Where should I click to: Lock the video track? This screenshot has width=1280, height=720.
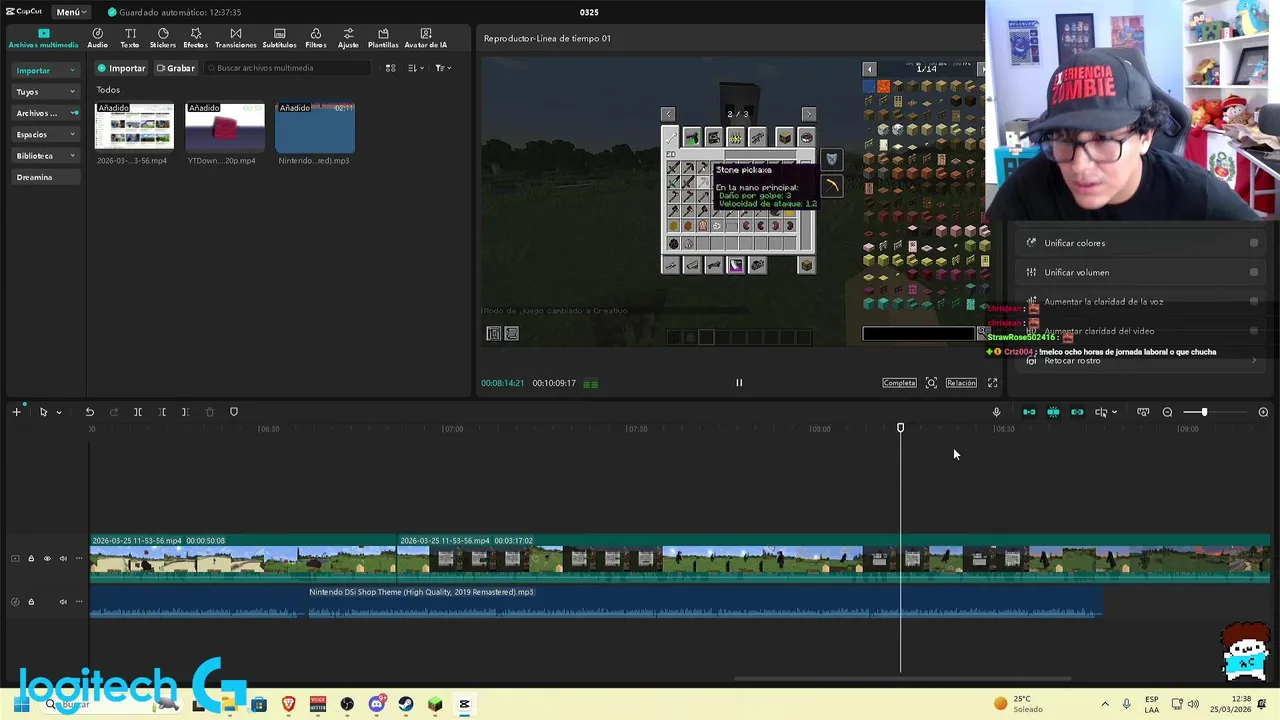coord(31,559)
